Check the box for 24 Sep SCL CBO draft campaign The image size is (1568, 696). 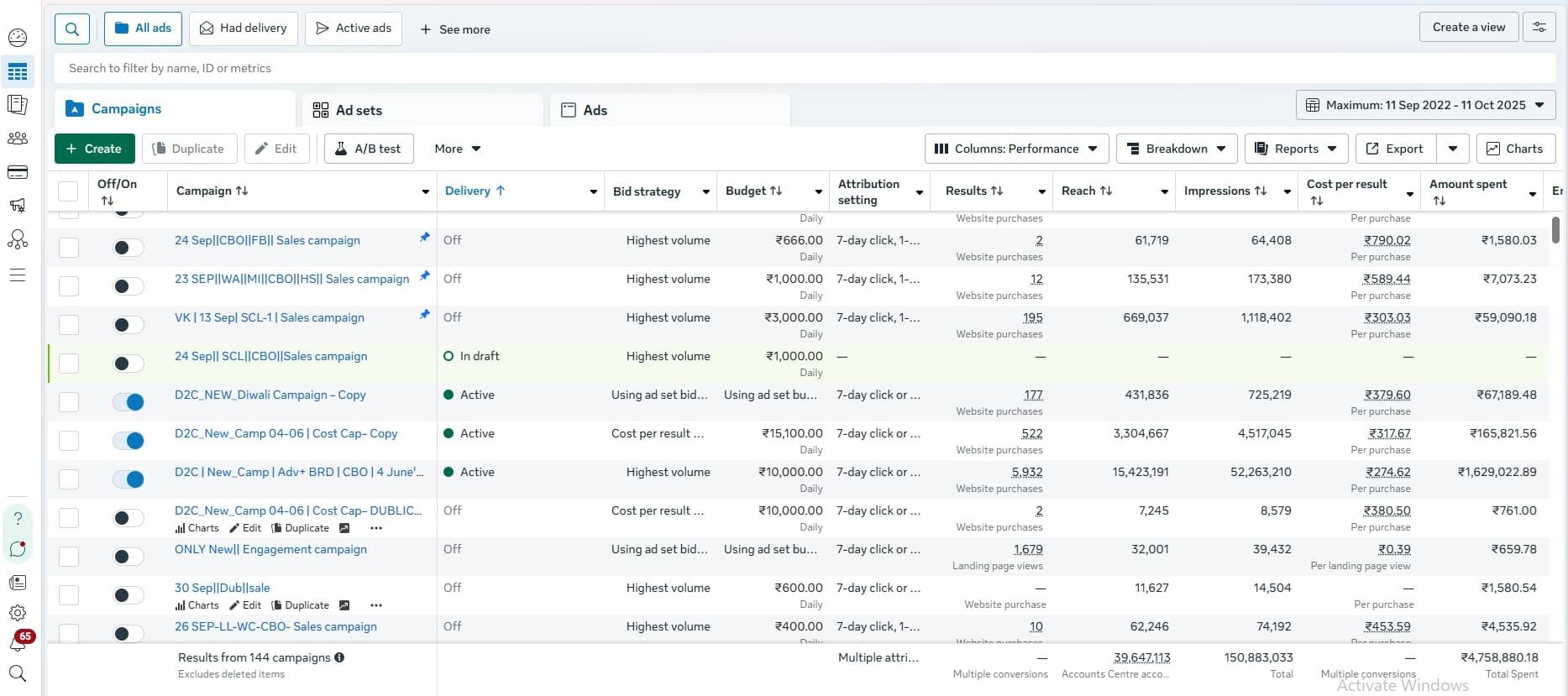(x=69, y=364)
